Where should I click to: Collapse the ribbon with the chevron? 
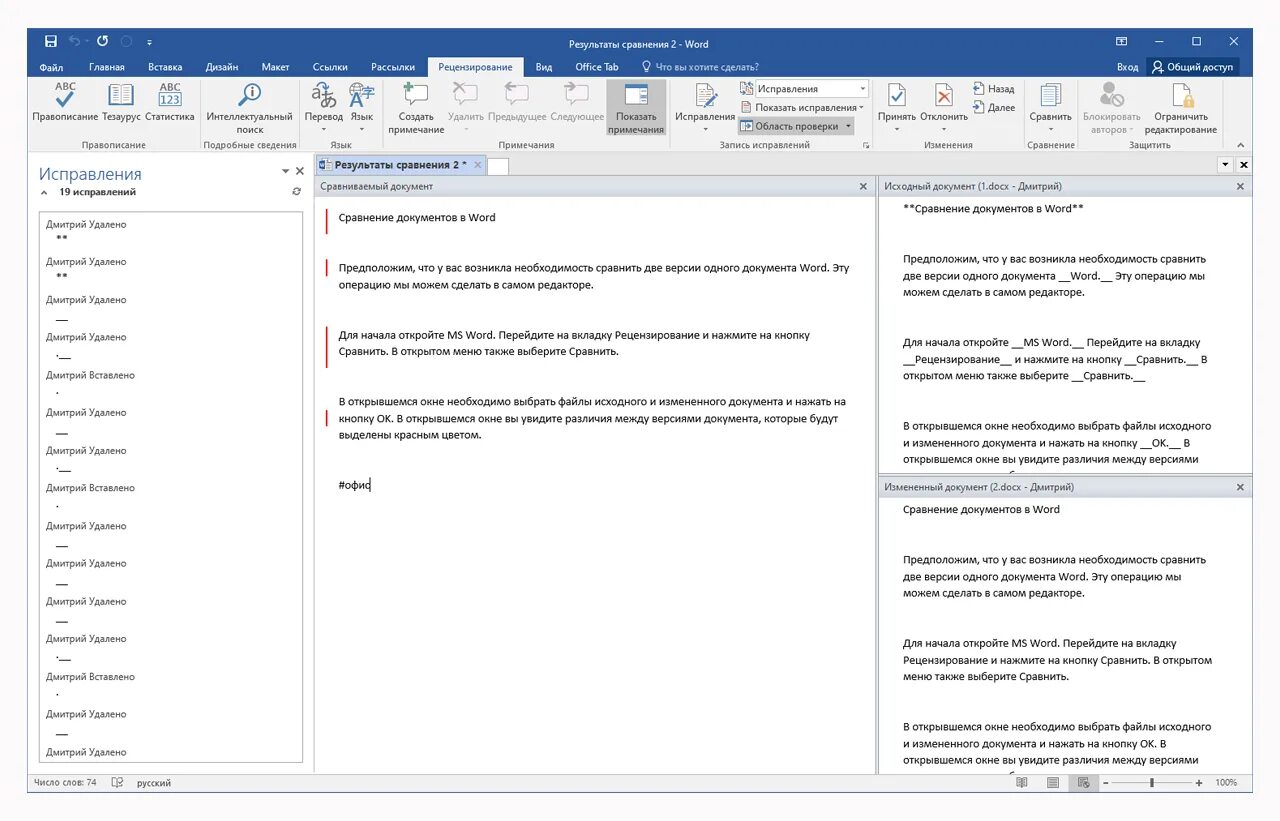[1241, 145]
